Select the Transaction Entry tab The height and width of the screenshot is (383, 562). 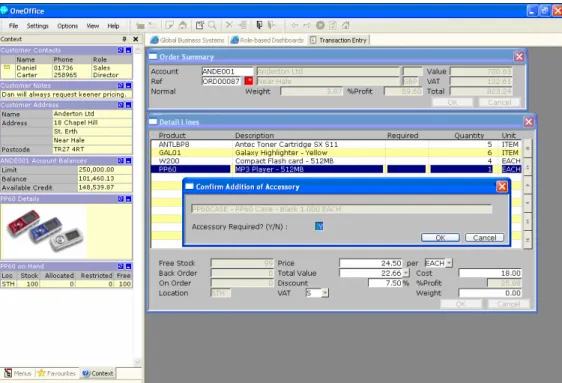point(339,40)
